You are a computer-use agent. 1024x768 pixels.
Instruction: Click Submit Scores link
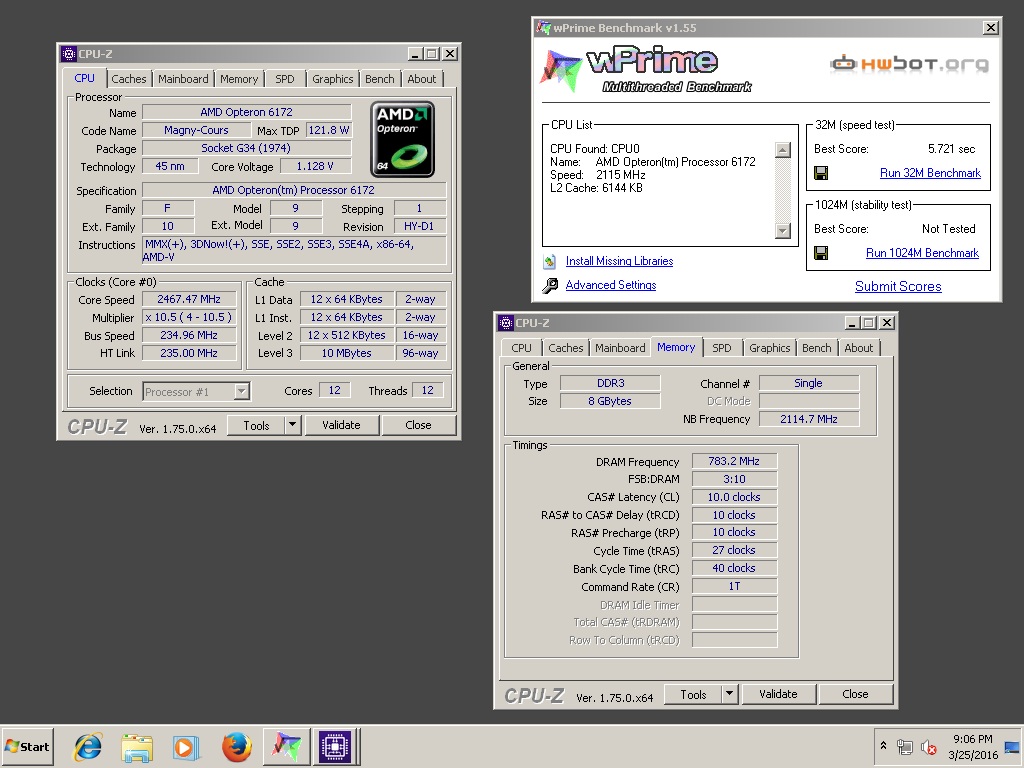[898, 286]
